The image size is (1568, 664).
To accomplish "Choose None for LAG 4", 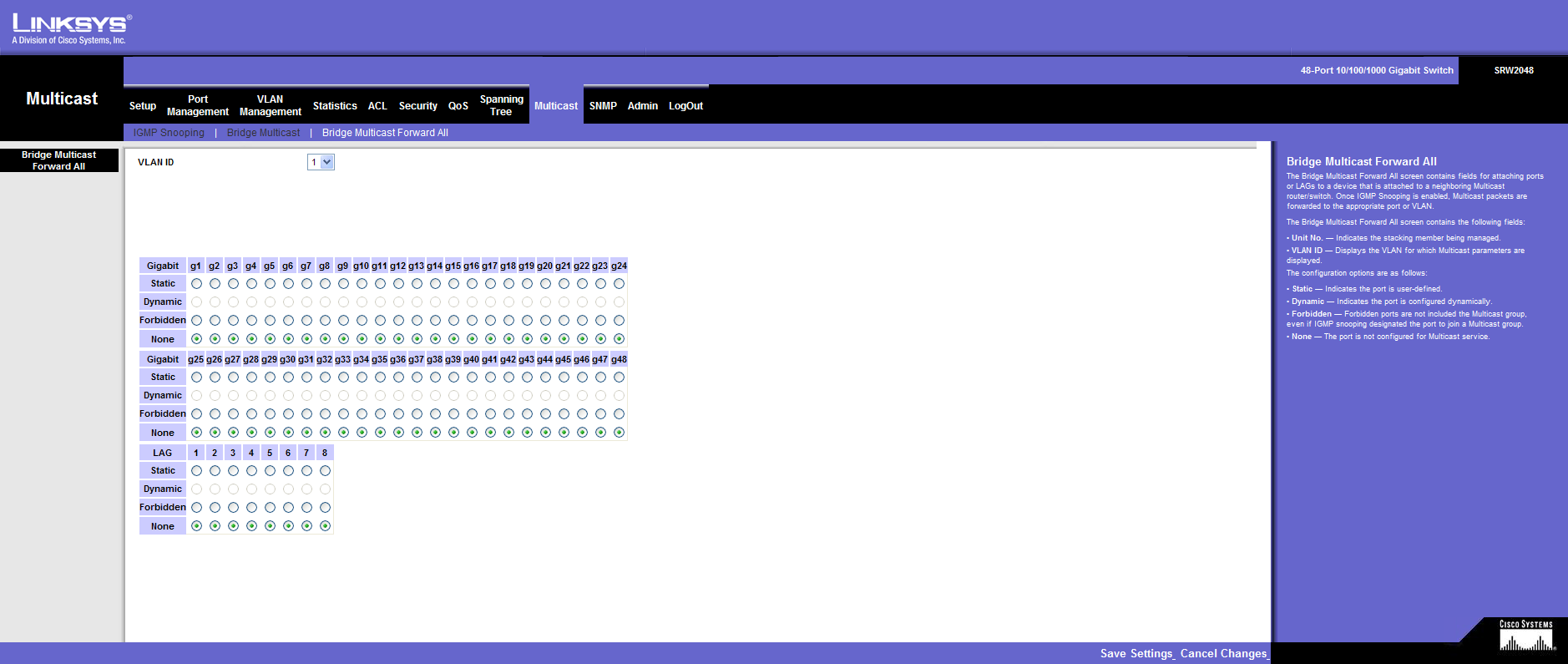I will tap(251, 526).
